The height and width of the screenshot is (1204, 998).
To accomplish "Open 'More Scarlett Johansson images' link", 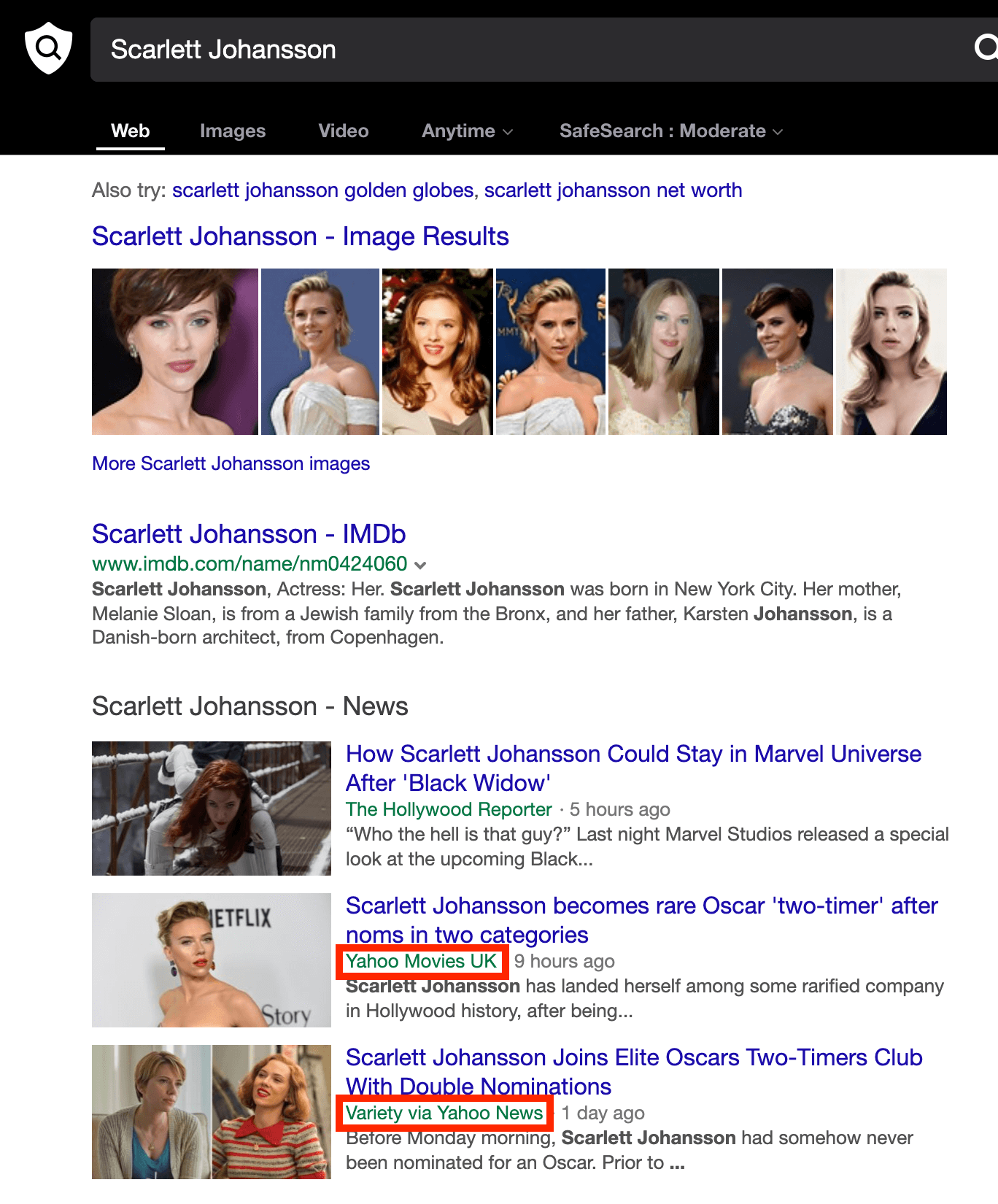I will coord(231,463).
